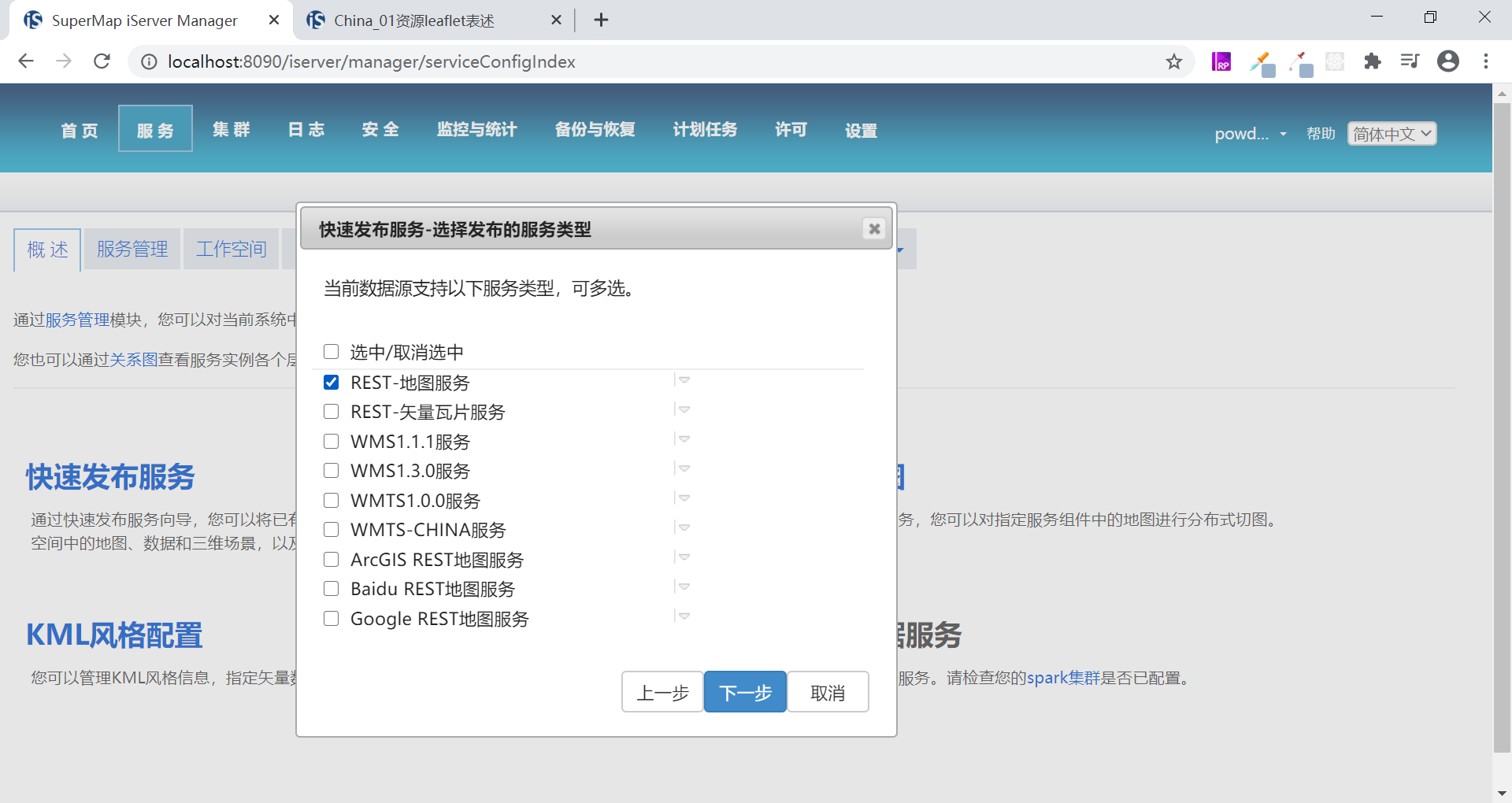
Task: Open the media control icon
Action: [x=1410, y=61]
